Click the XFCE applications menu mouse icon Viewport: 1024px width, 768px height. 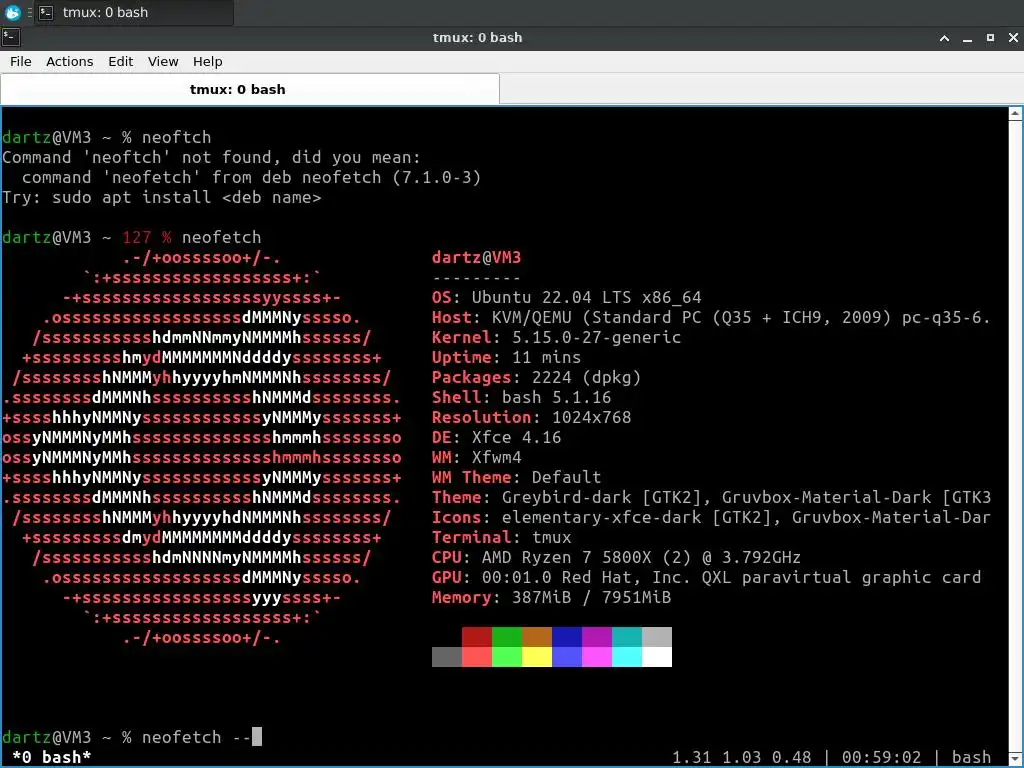click(x=12, y=12)
